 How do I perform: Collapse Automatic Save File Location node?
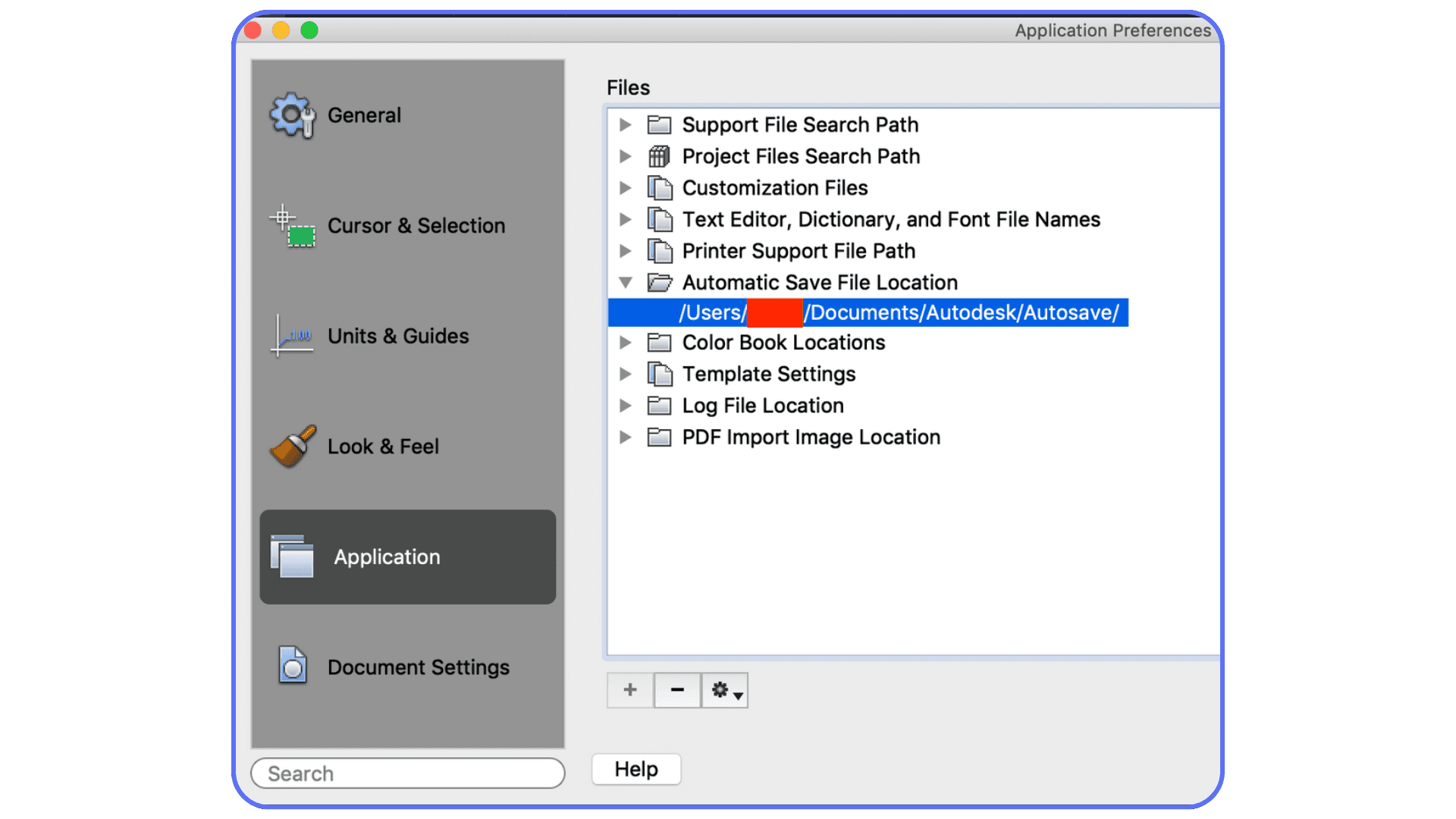(x=625, y=283)
